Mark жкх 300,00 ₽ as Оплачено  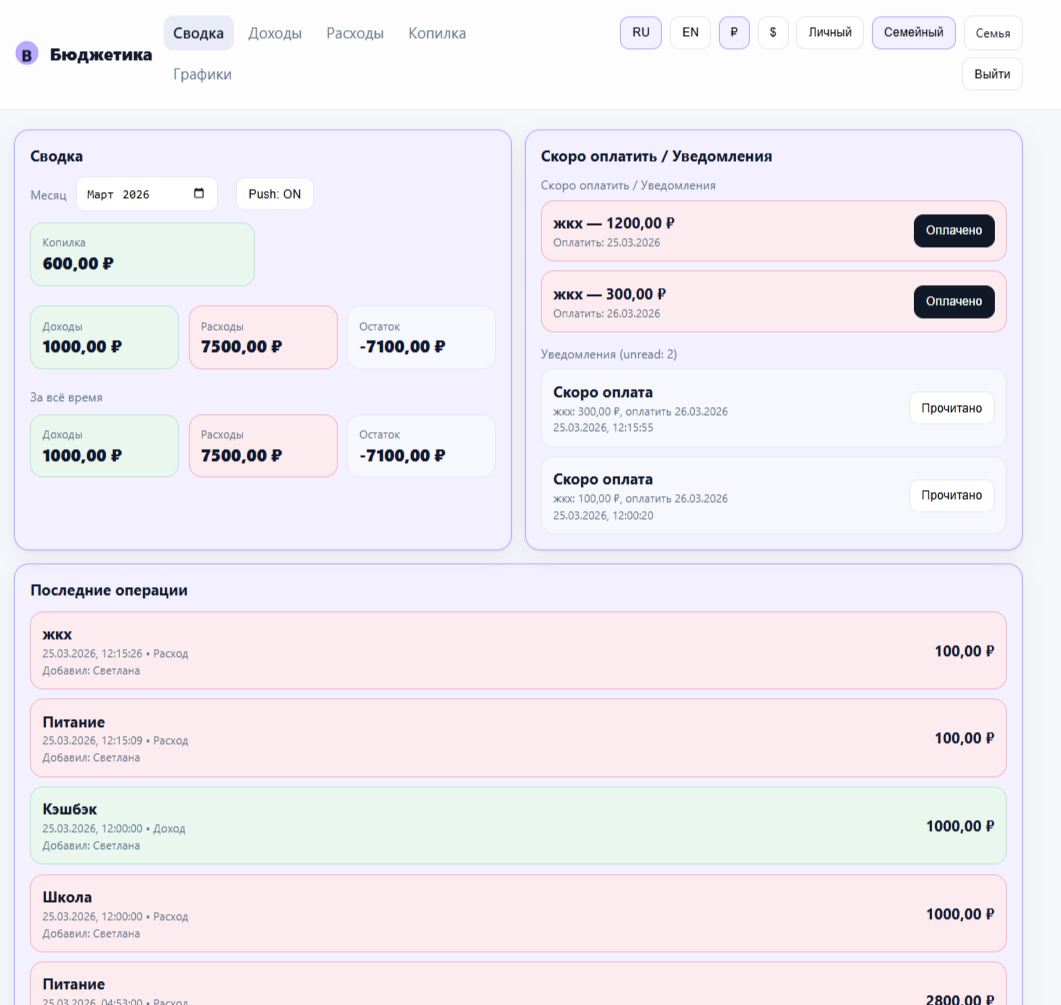coord(954,302)
